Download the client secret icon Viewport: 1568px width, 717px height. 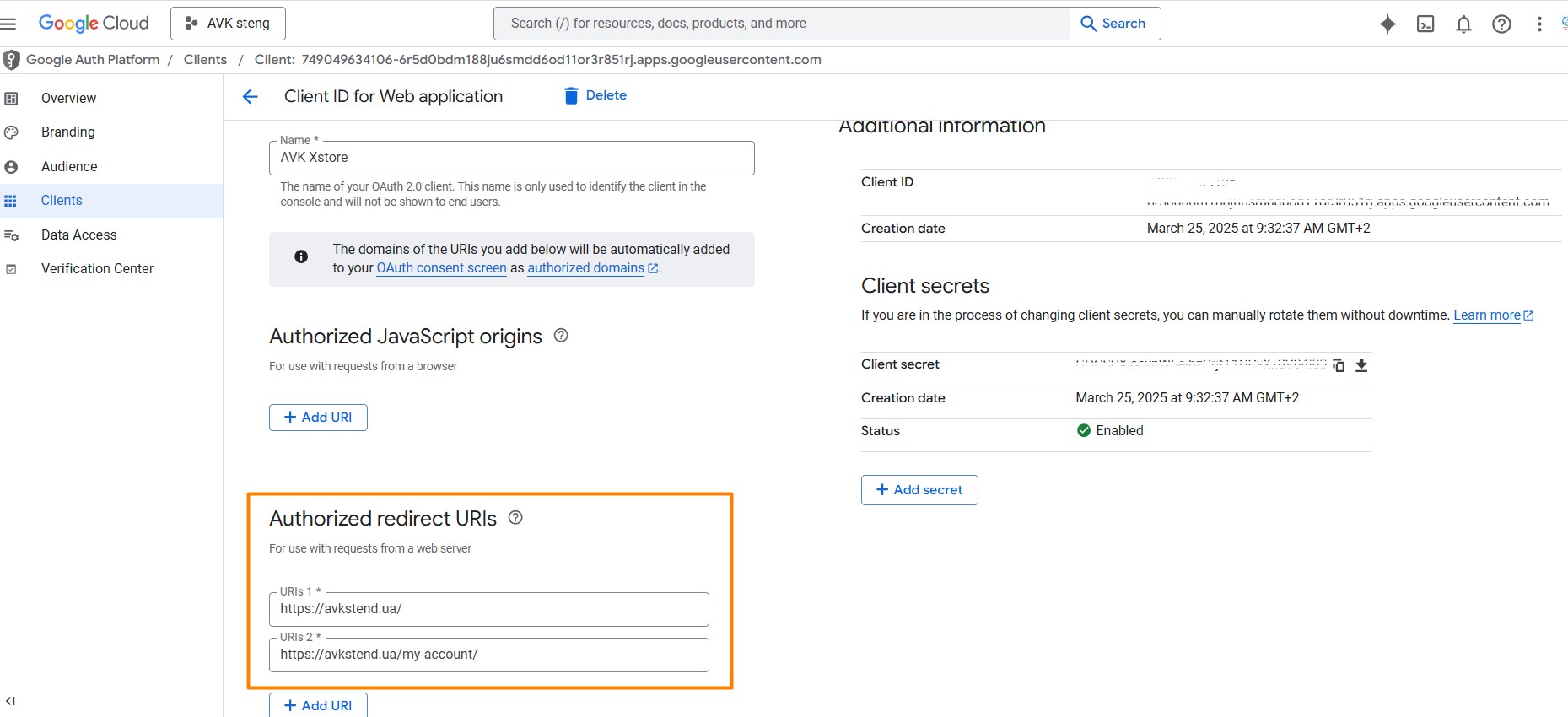point(1361,365)
